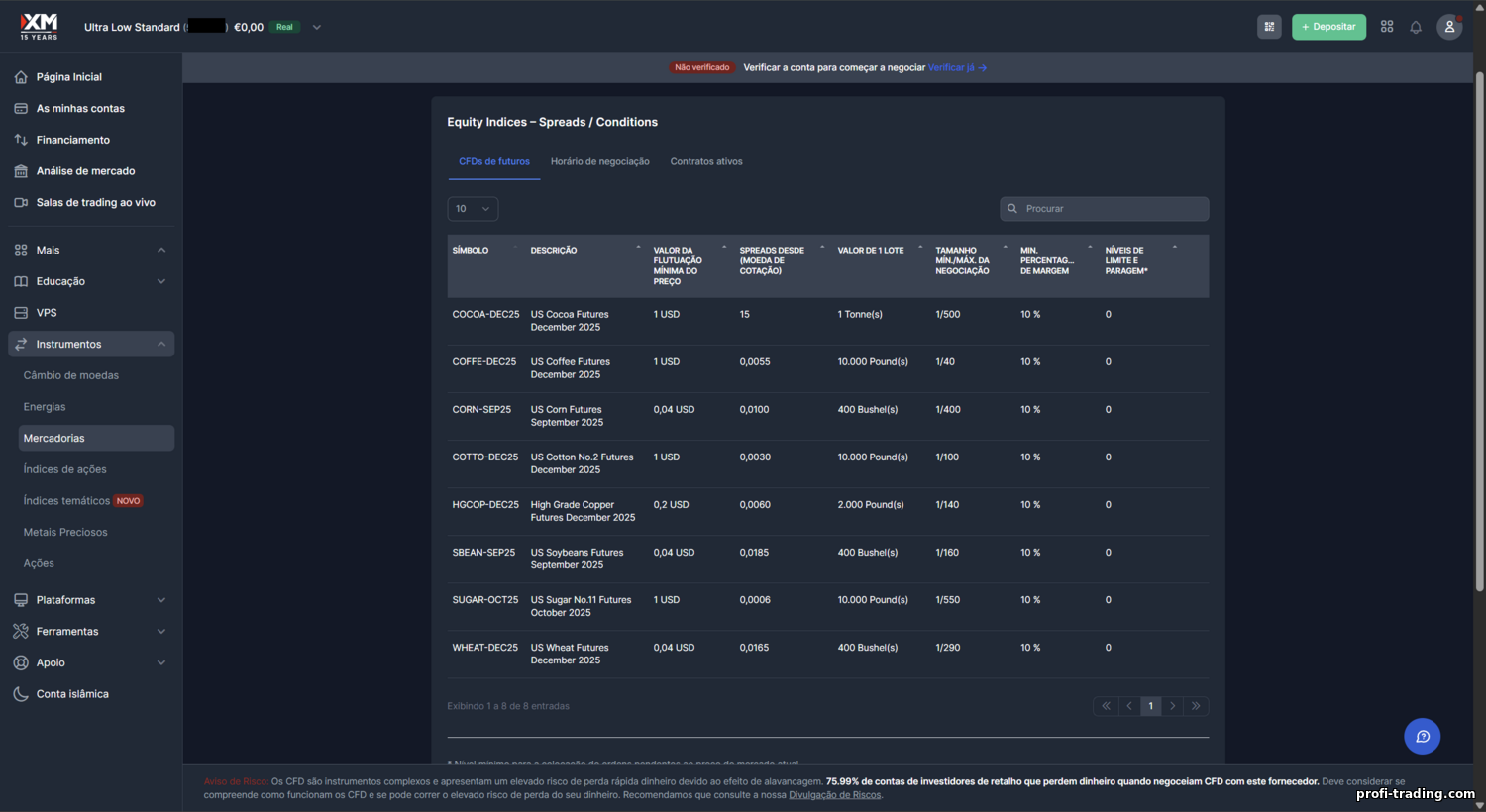
Task: Click the XM logo
Action: click(x=40, y=26)
